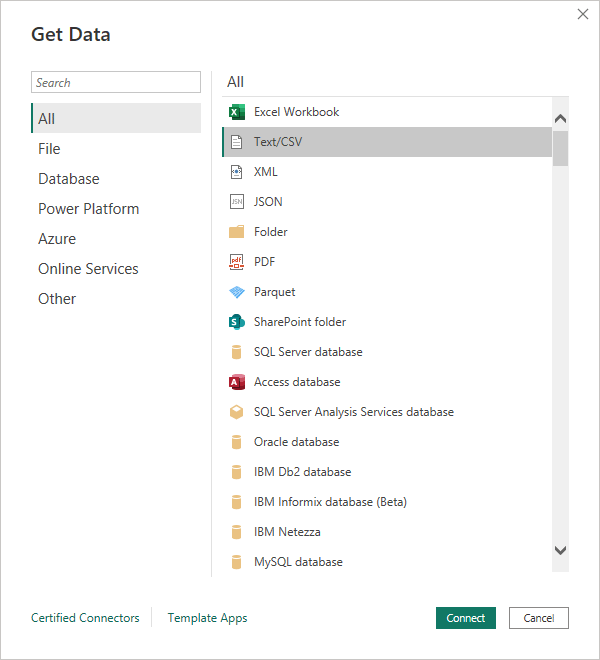This screenshot has width=600, height=660.
Task: Click the scrollbar down arrow
Action: click(x=560, y=550)
